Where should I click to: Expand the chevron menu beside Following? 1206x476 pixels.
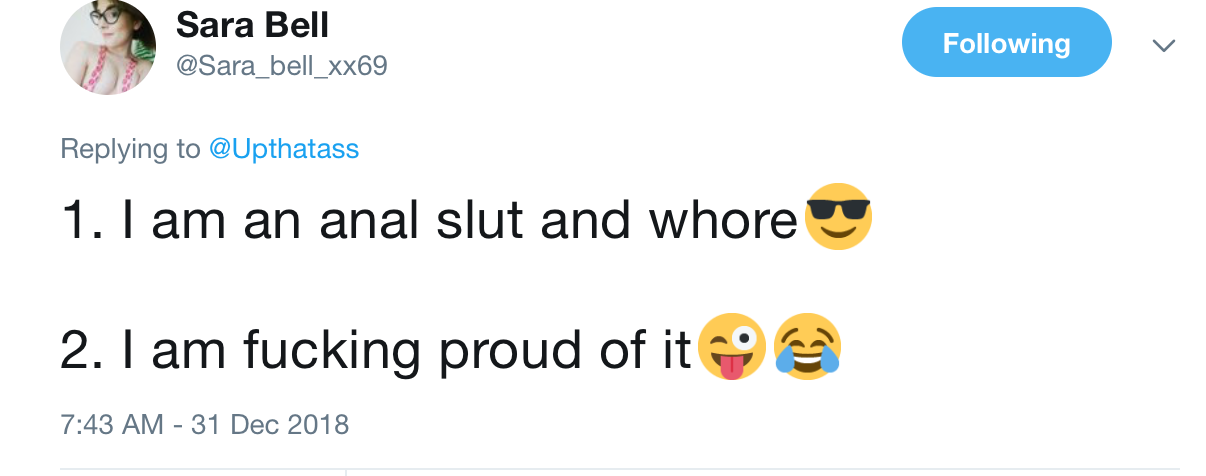(1163, 45)
